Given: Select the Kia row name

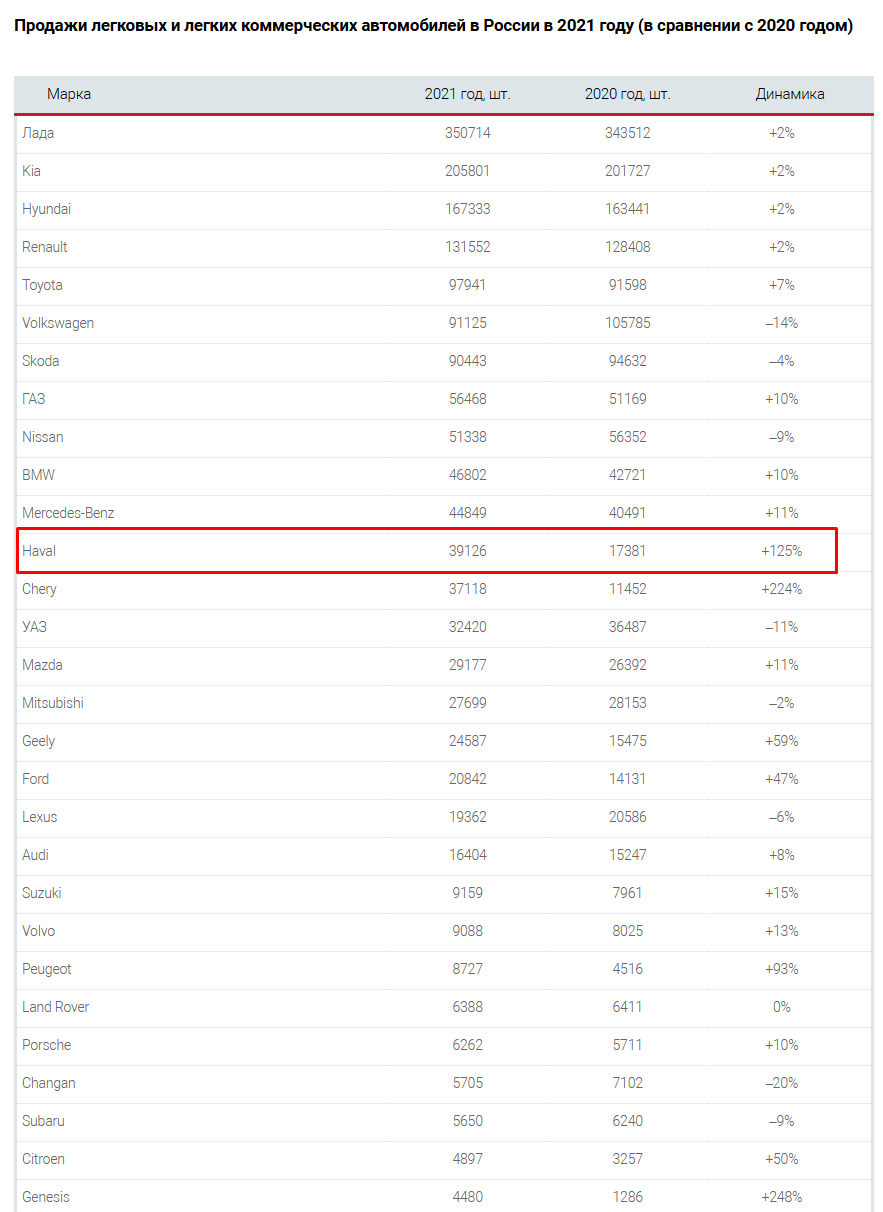Looking at the screenshot, I should [x=32, y=171].
